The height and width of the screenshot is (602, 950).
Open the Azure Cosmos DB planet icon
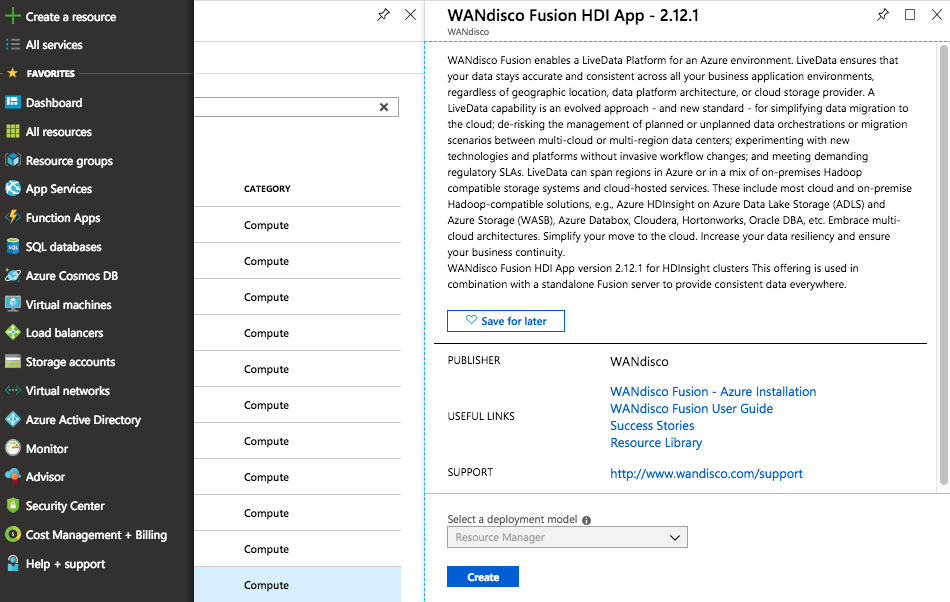[x=13, y=275]
